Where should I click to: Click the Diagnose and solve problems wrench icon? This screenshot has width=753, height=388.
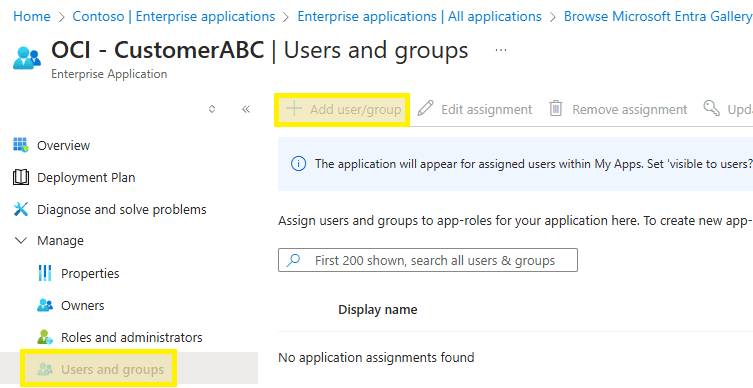pyautogui.click(x=21, y=209)
